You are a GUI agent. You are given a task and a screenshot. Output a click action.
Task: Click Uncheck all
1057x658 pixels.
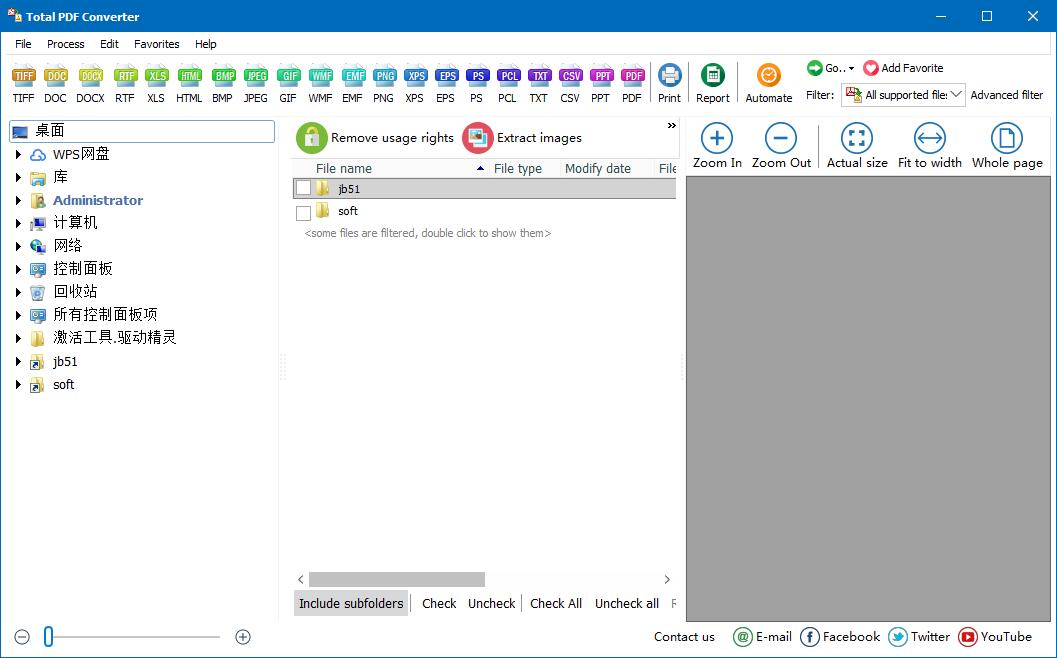[x=627, y=603]
